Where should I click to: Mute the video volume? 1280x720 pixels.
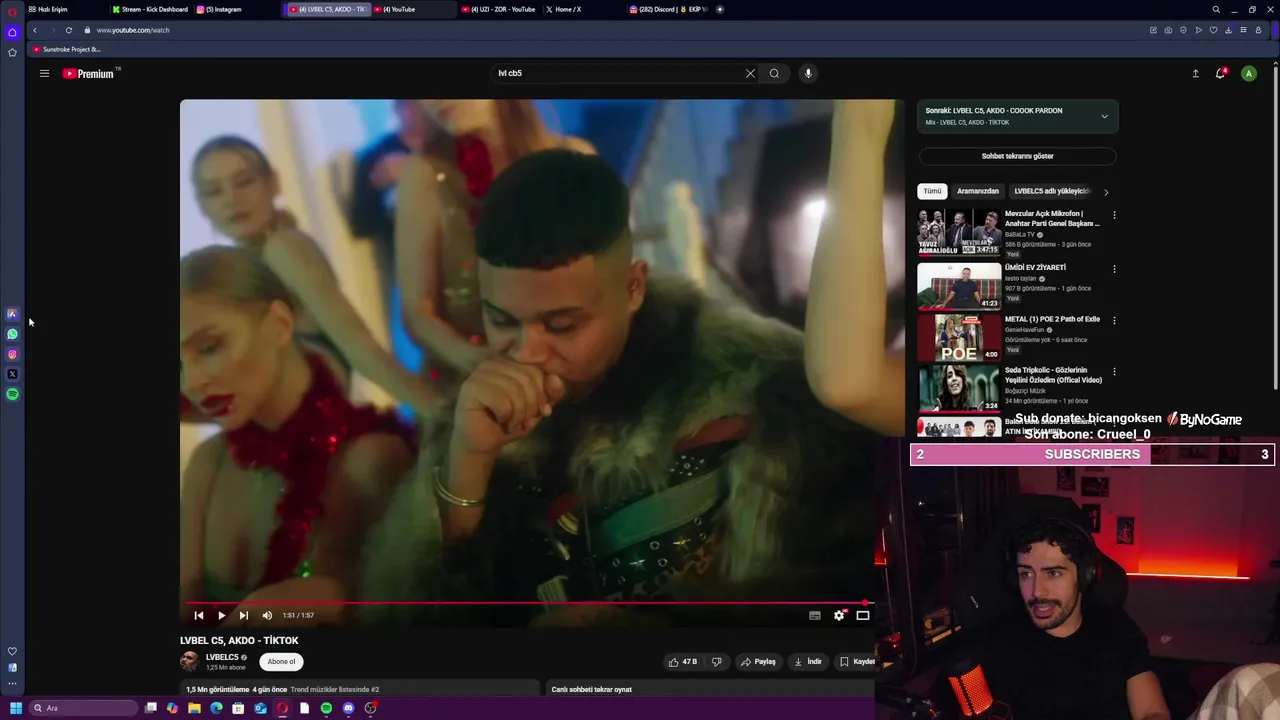[x=267, y=615]
